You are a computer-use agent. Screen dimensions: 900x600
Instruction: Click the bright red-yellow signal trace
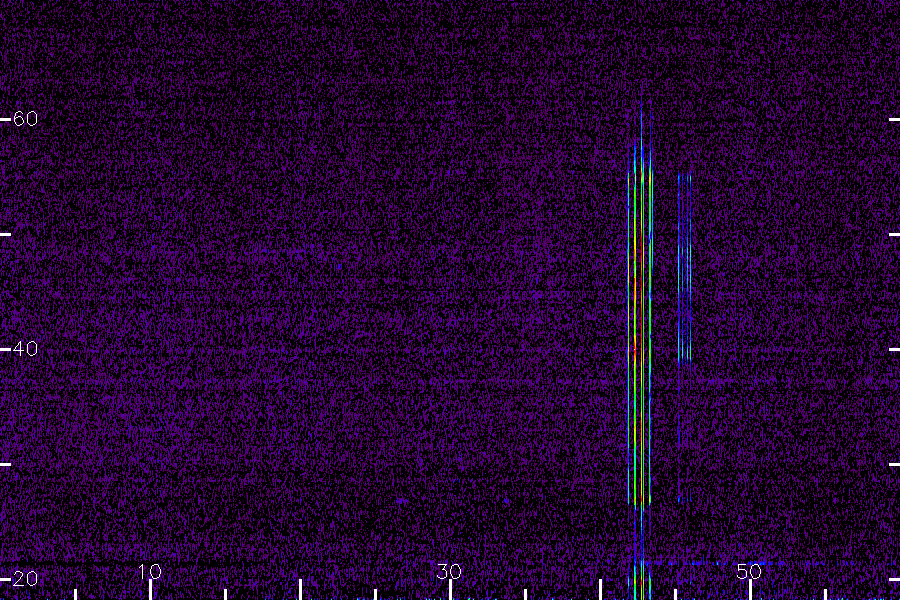640,344
